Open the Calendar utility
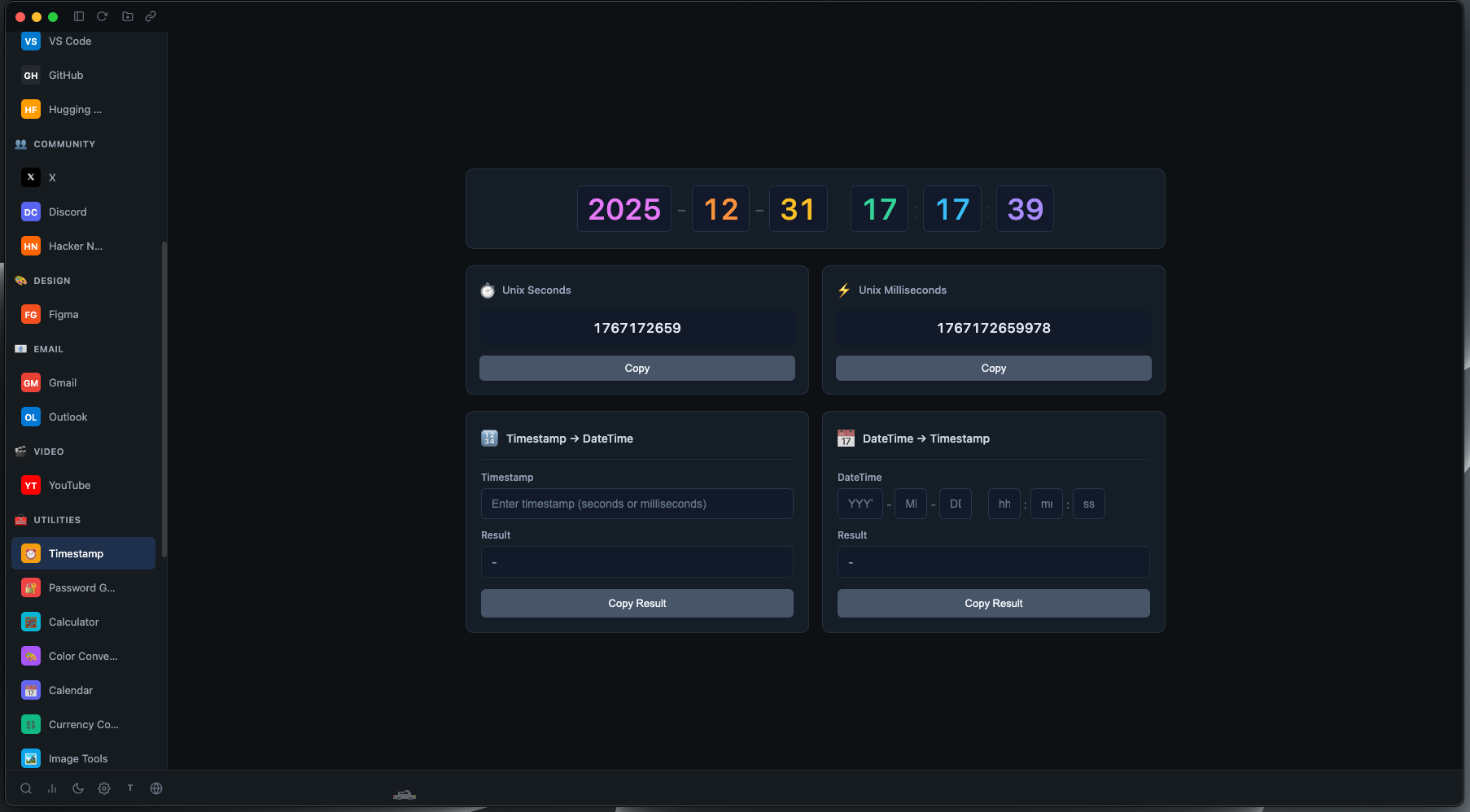 (71, 690)
